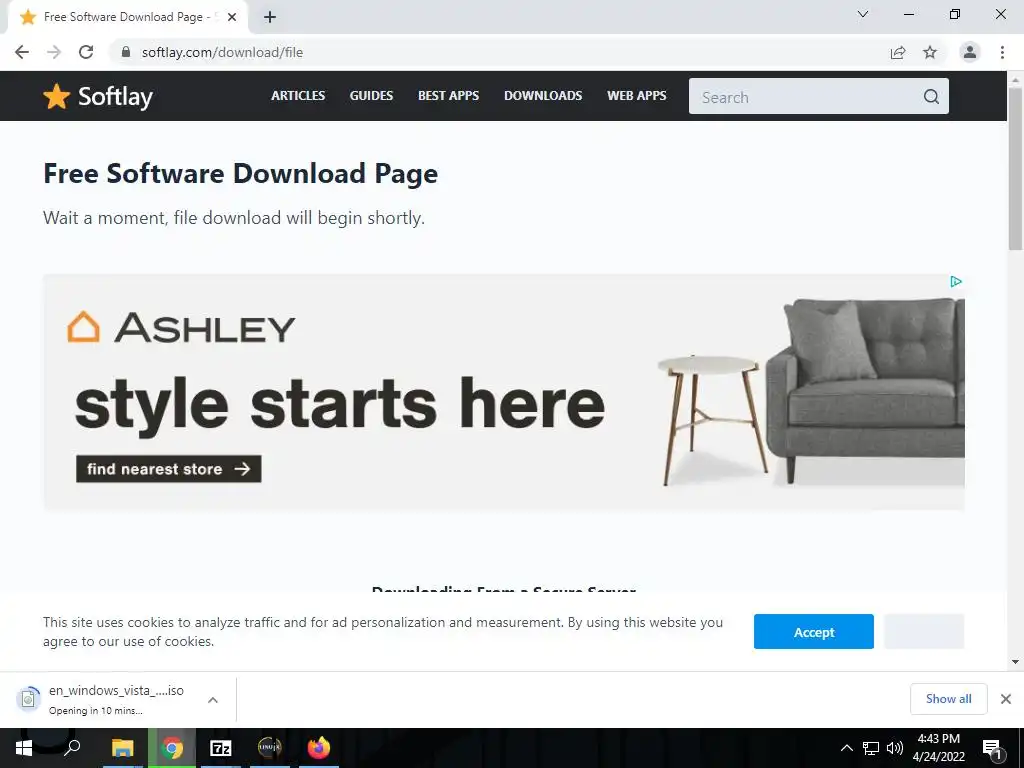Open the BEST APPS menu item
1024x768 pixels.
(449, 95)
